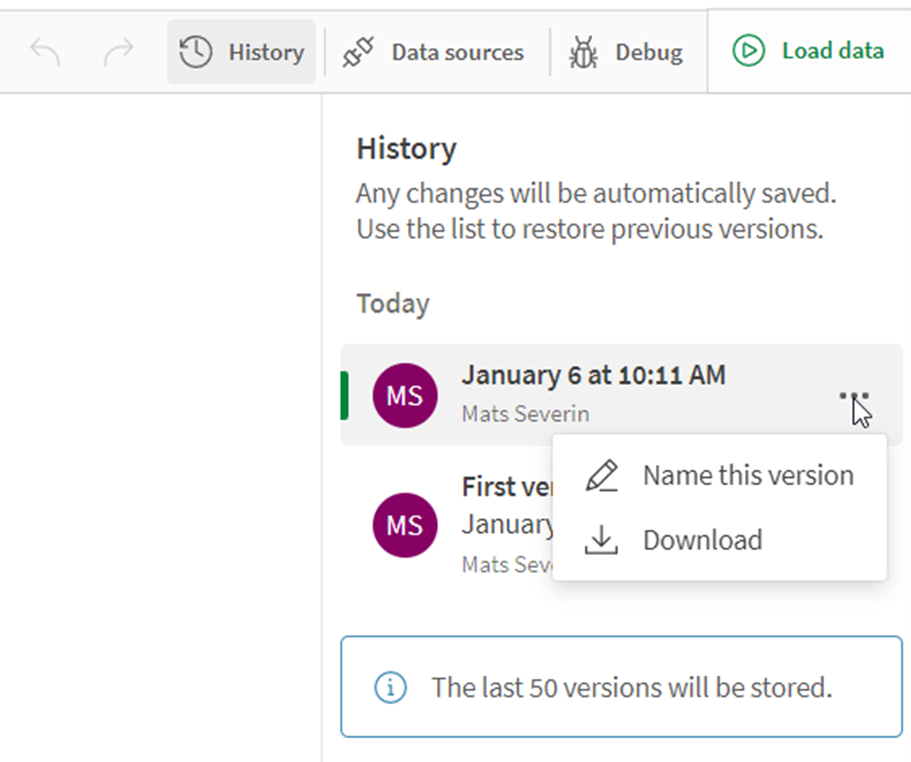Click the green Load data play icon
The image size is (911, 762).
point(747,51)
